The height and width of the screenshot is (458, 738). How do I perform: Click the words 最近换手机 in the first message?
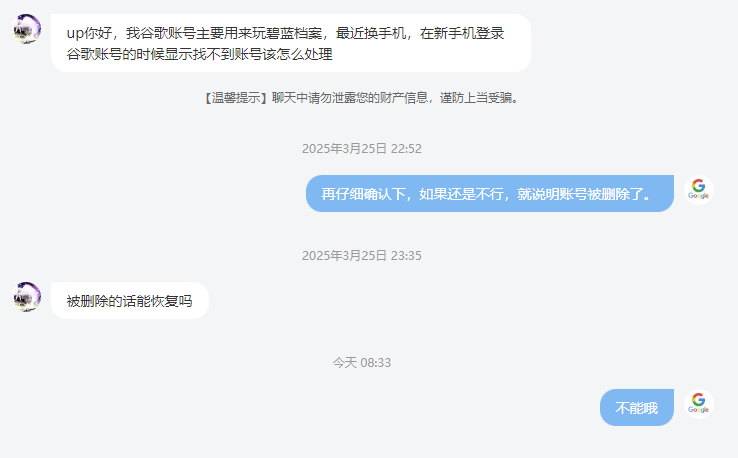[370, 33]
